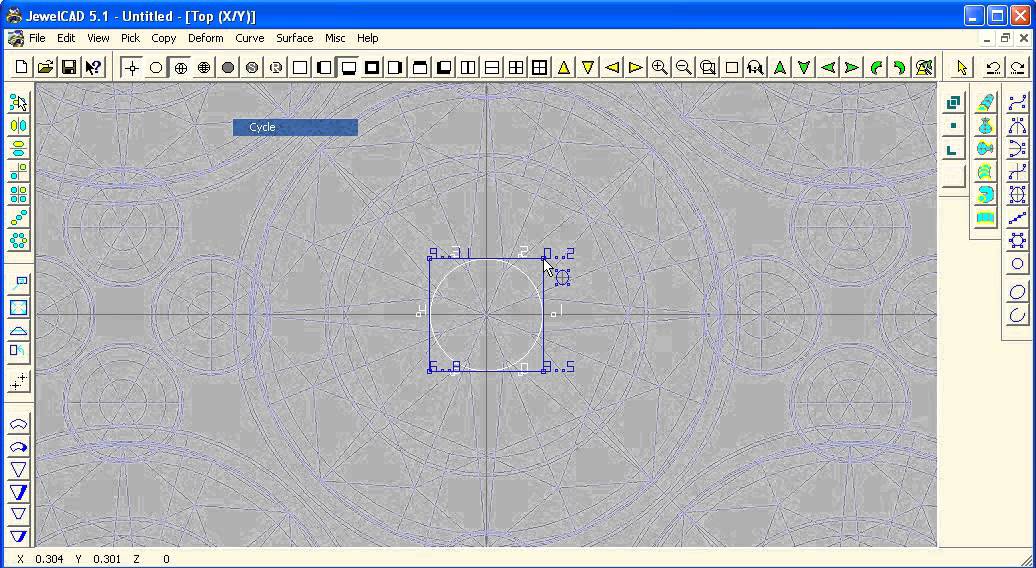
Task: Select the free-form curve tool
Action: [x=1018, y=102]
